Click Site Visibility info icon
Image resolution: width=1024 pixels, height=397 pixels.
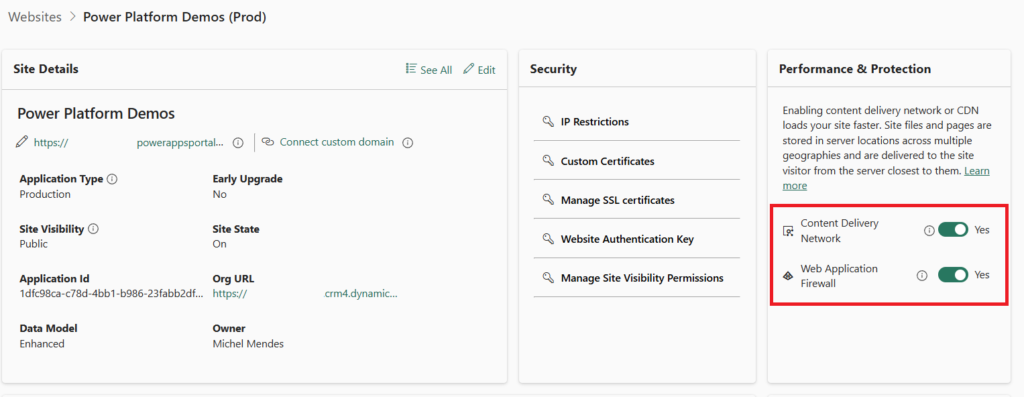click(93, 229)
